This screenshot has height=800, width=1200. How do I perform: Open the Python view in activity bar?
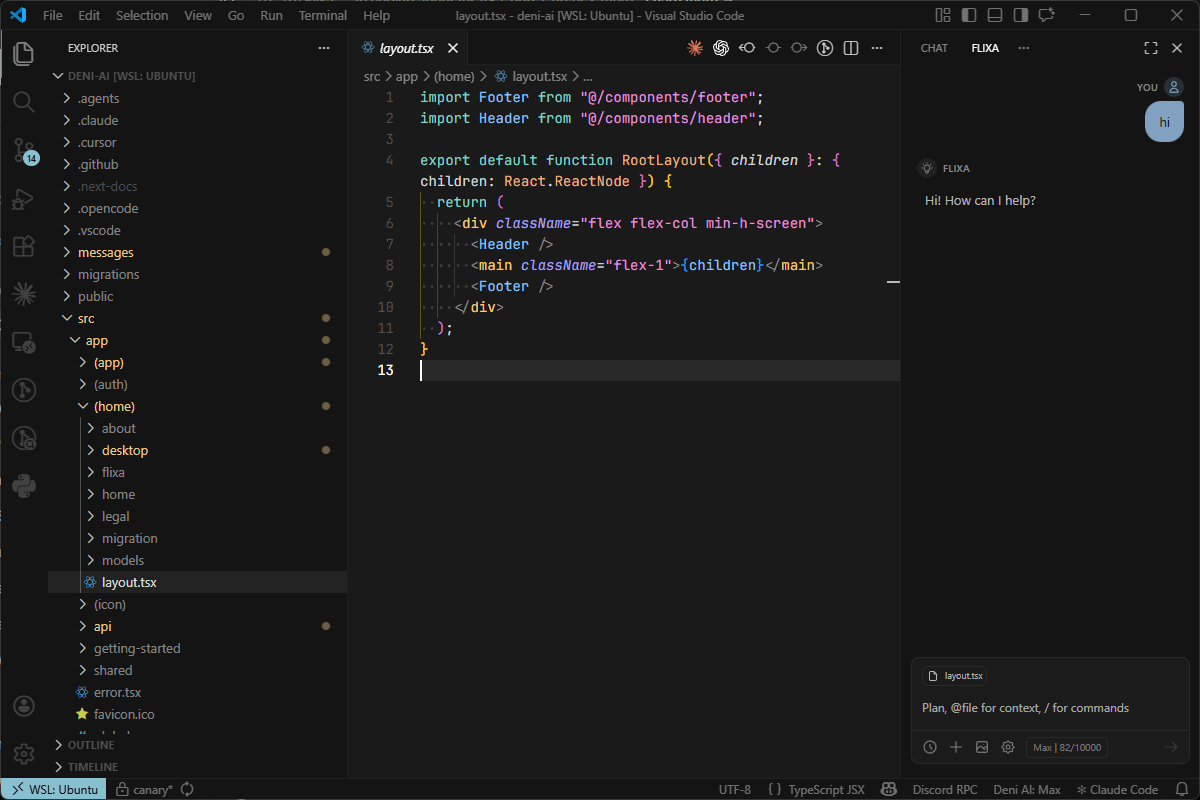point(24,486)
